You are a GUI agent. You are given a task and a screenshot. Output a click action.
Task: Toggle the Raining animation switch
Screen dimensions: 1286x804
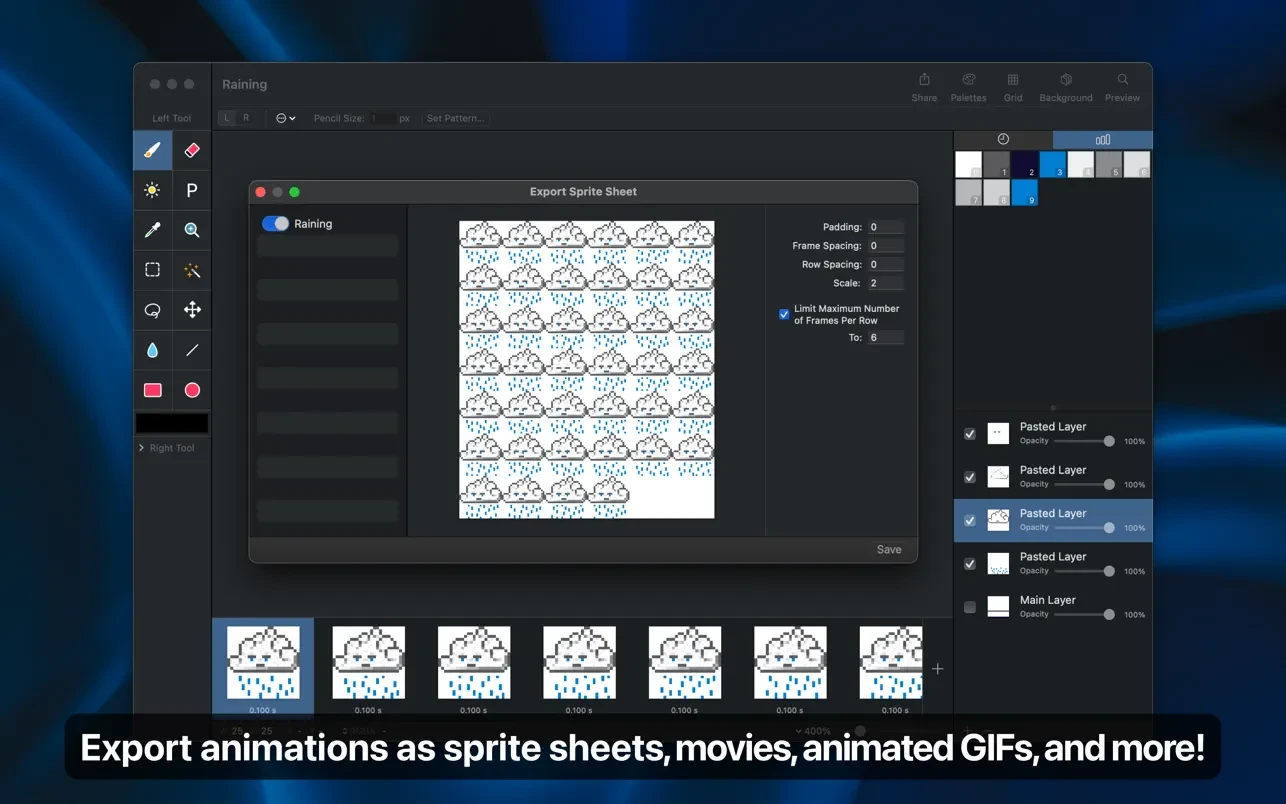click(275, 224)
